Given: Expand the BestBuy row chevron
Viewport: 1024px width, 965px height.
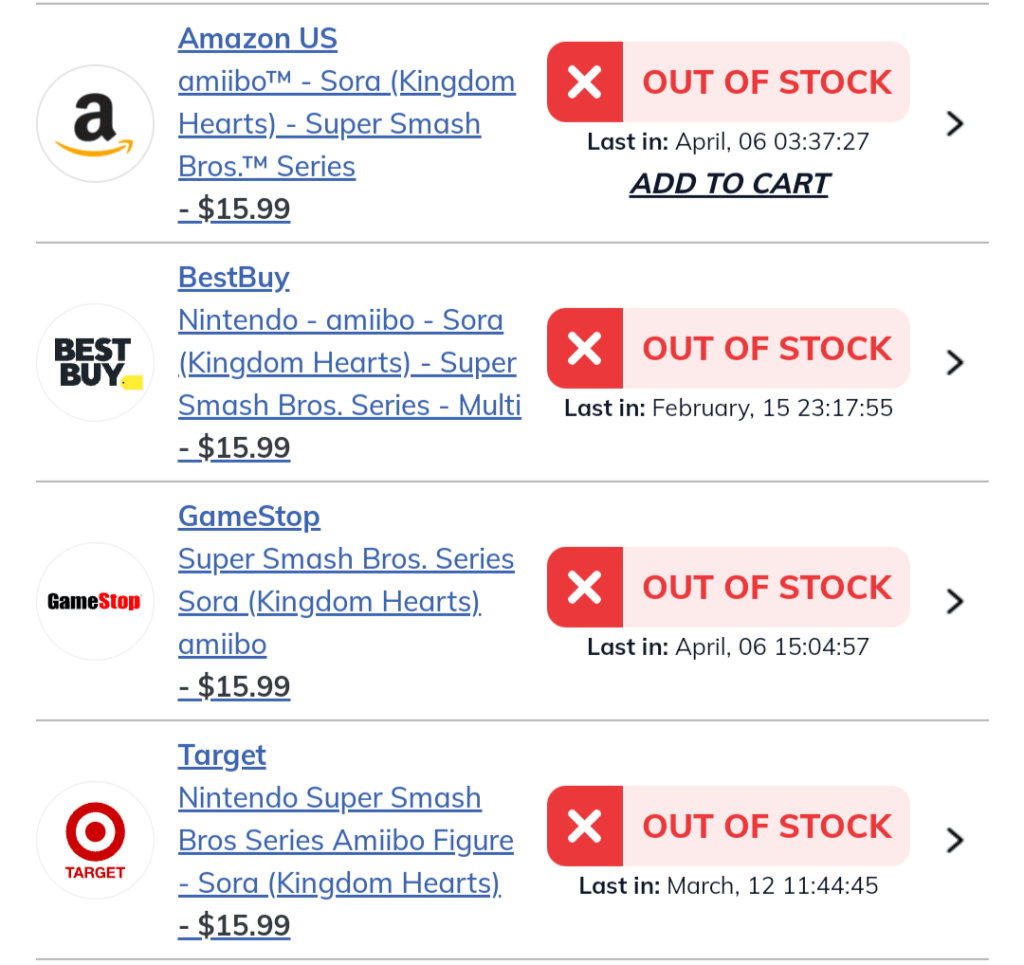Looking at the screenshot, I should pyautogui.click(x=955, y=362).
